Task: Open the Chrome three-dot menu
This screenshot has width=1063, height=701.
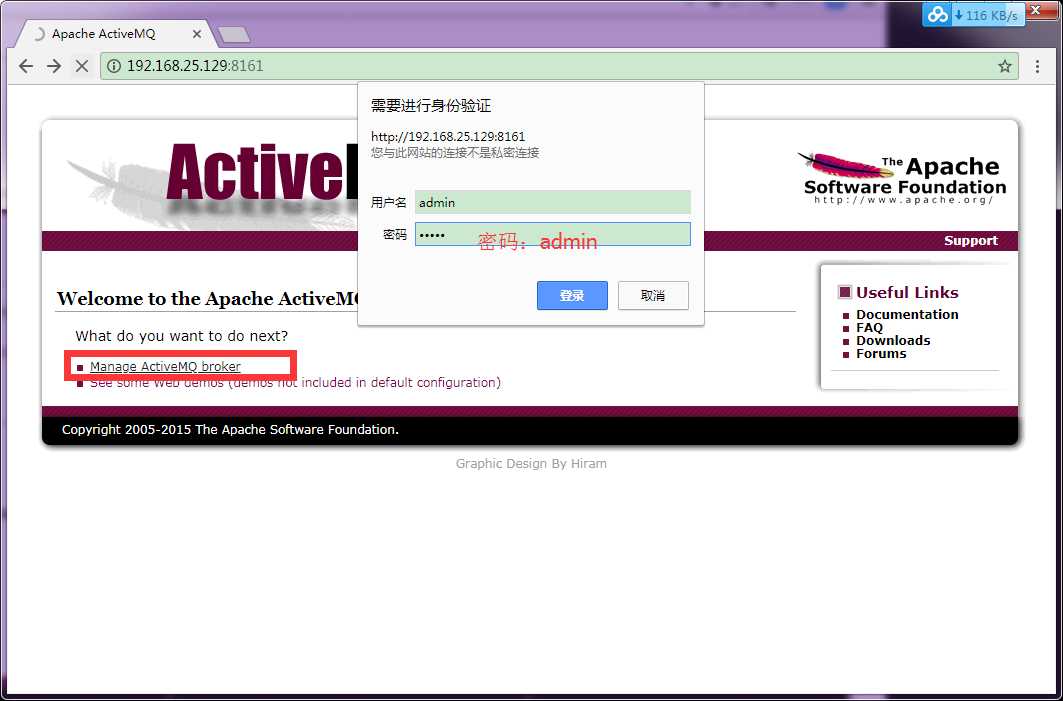Action: (x=1037, y=66)
